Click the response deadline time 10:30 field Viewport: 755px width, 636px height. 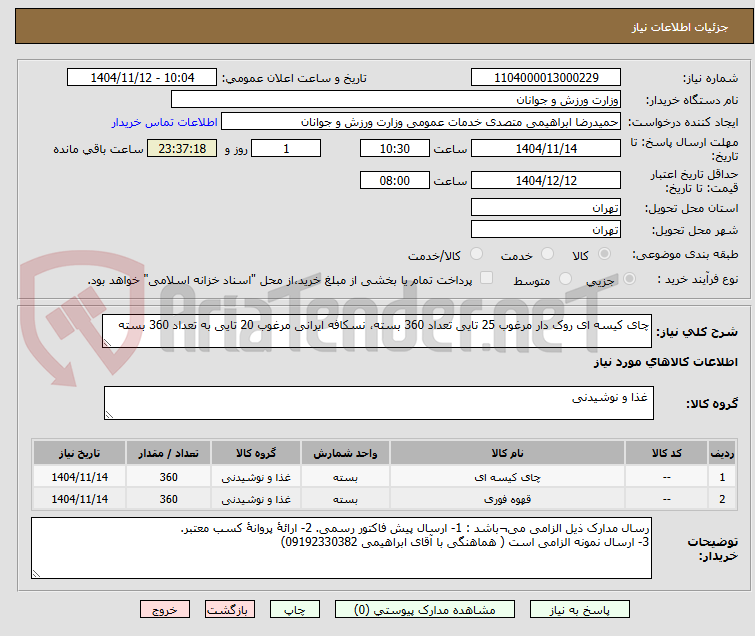395,148
